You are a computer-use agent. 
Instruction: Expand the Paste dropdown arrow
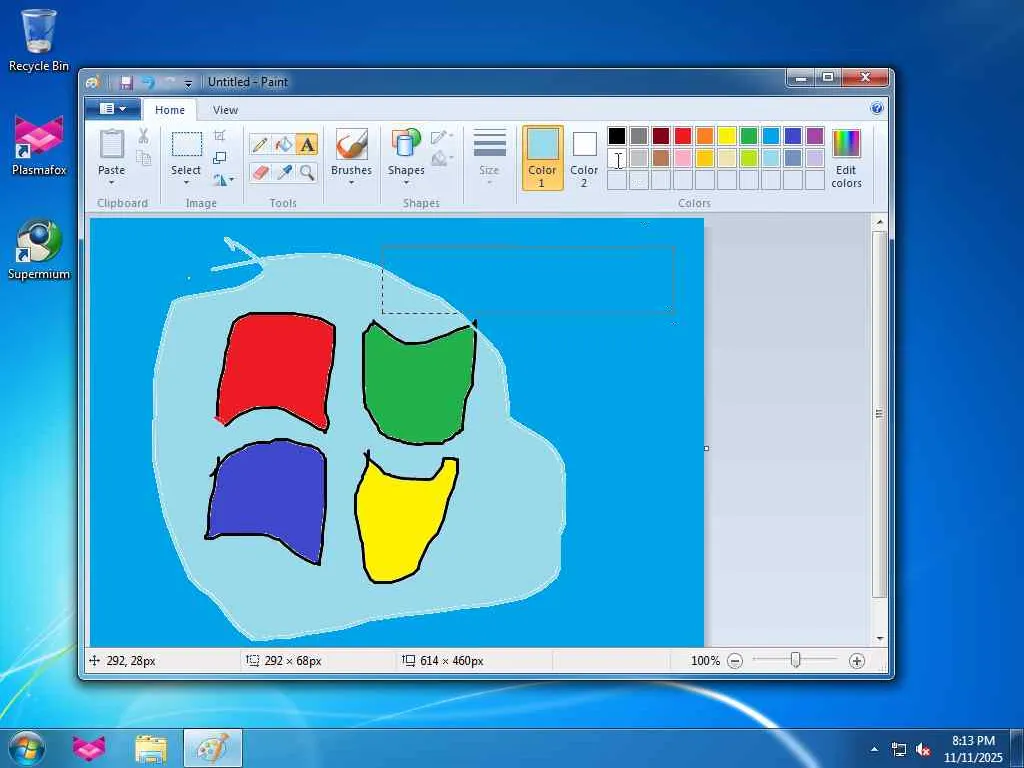tap(112, 182)
